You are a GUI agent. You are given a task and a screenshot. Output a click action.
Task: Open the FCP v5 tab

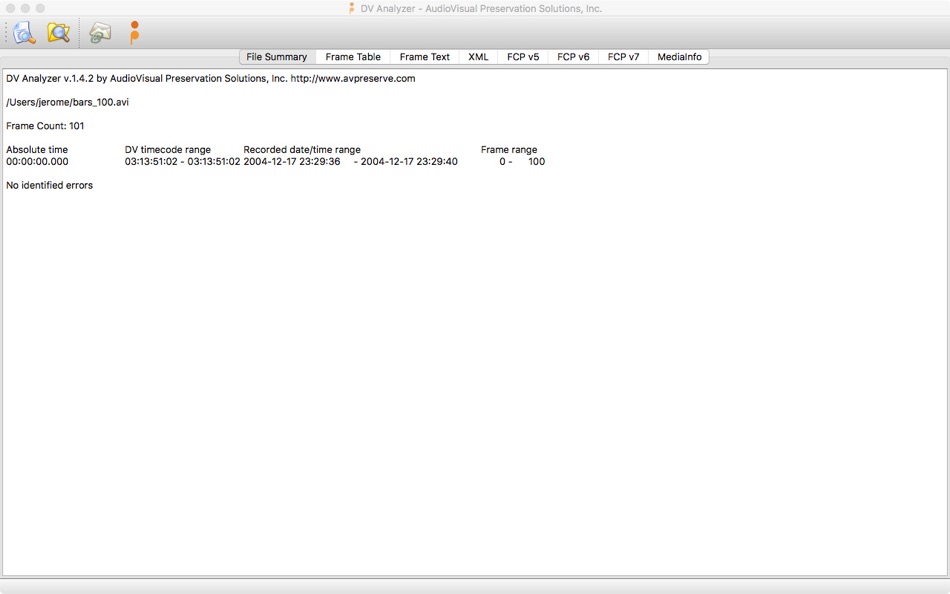(x=523, y=57)
